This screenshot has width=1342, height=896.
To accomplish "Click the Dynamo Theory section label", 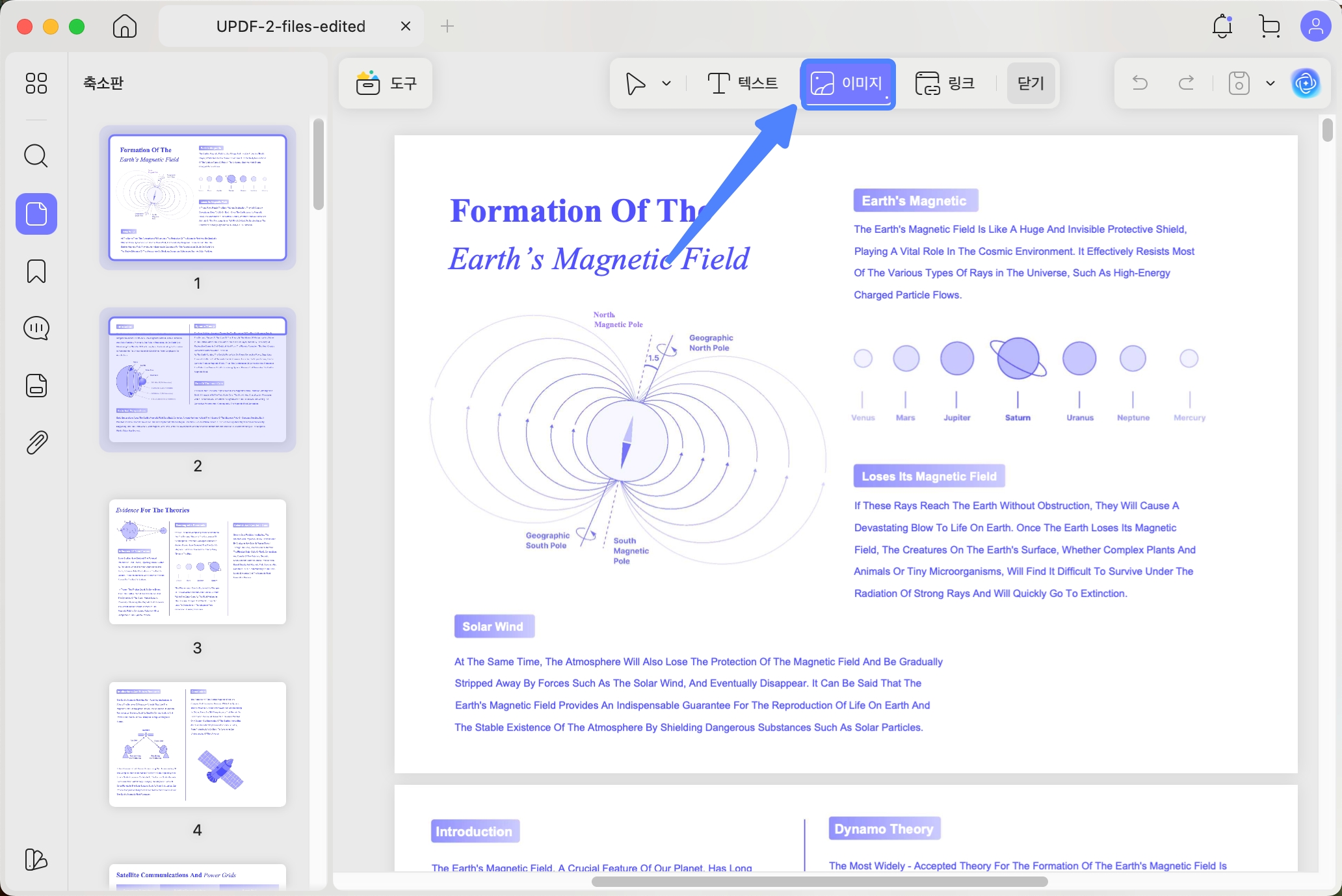I will [x=884, y=828].
